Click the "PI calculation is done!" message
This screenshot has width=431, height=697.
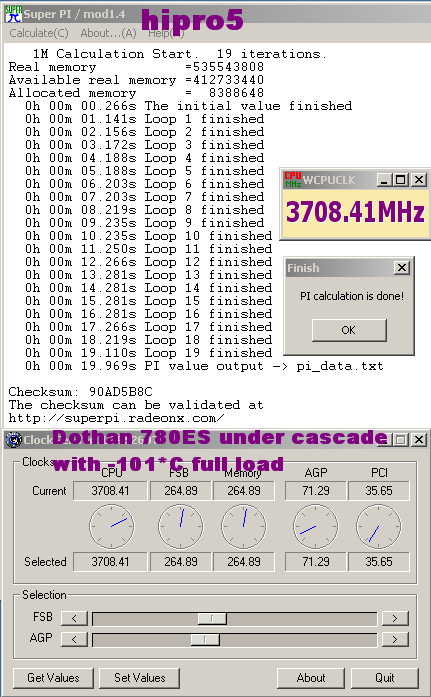point(352,296)
